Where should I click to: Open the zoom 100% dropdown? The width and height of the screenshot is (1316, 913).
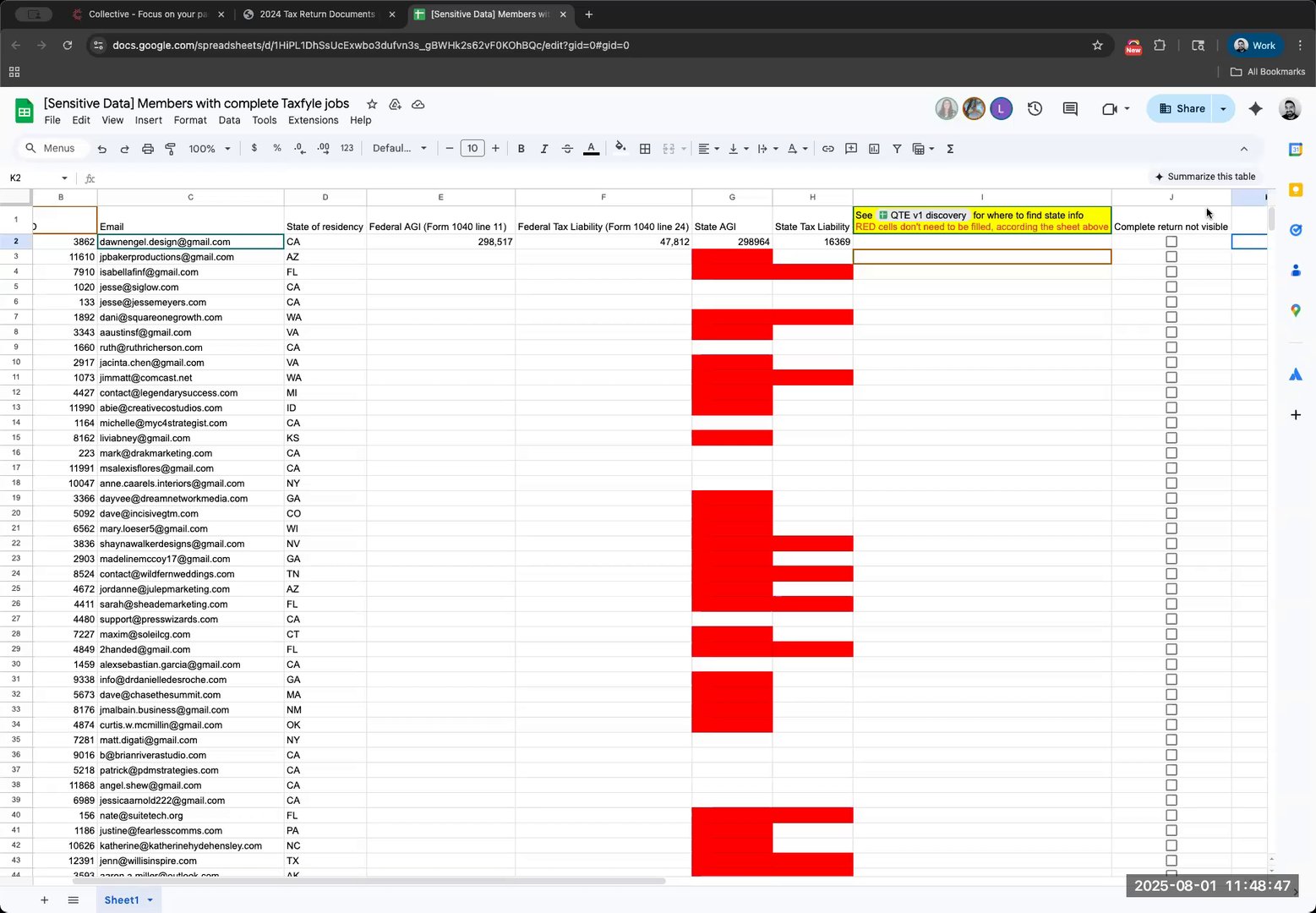click(210, 149)
